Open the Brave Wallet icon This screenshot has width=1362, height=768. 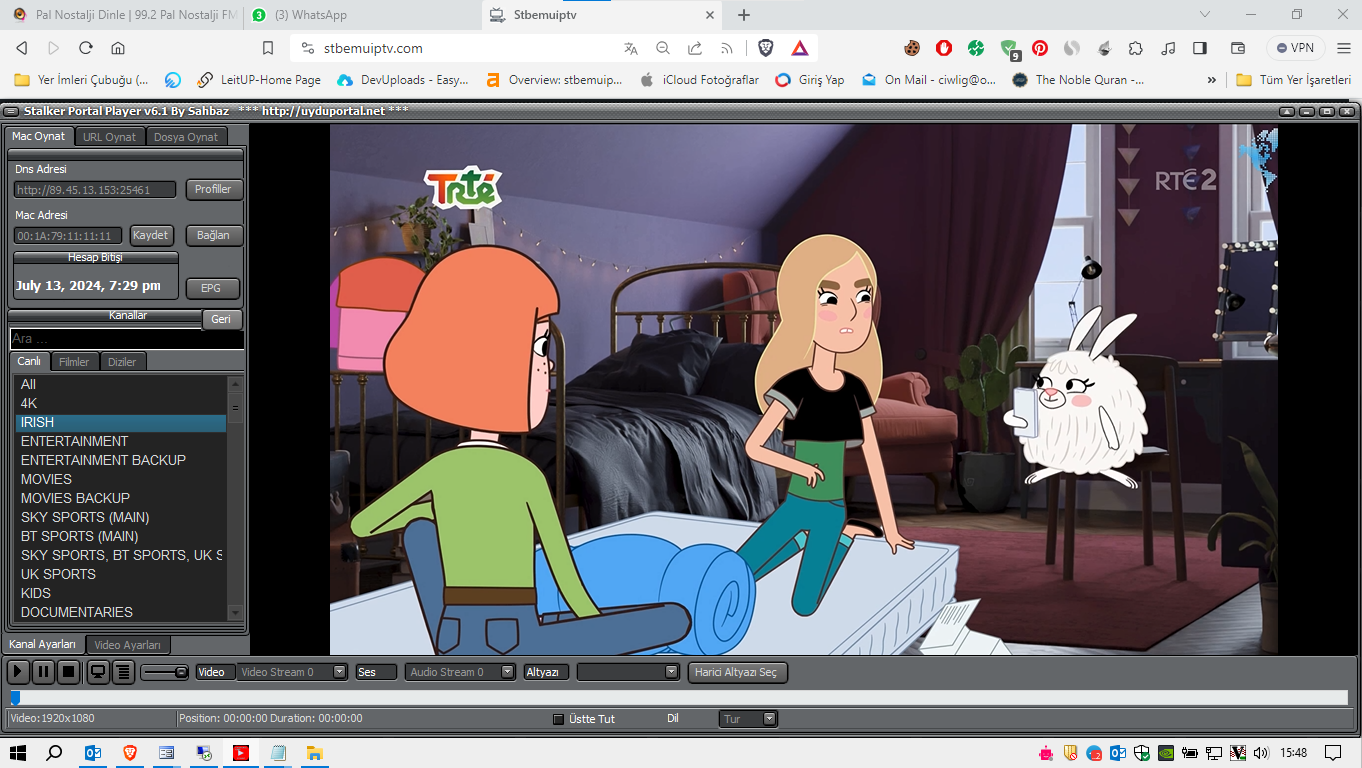1237,48
